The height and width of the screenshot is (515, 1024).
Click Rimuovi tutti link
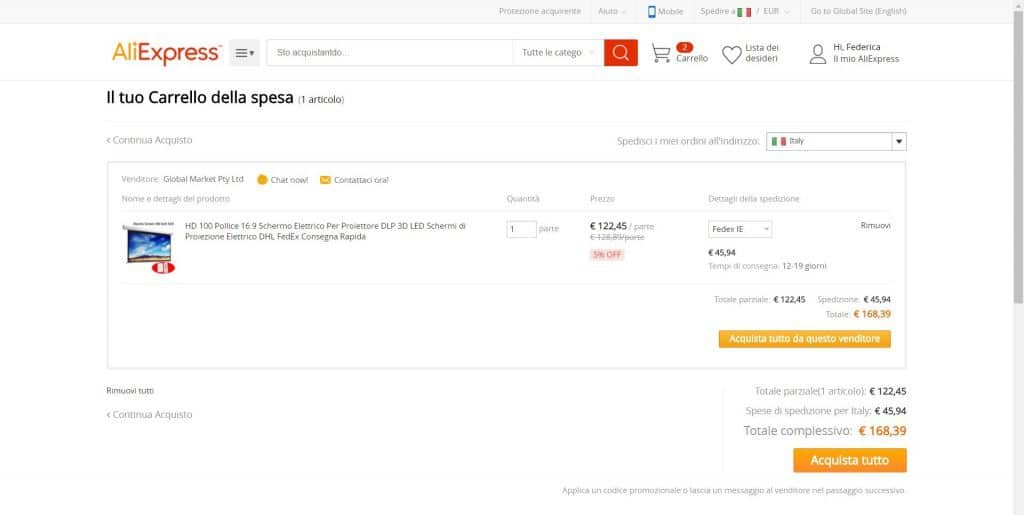pyautogui.click(x=130, y=391)
